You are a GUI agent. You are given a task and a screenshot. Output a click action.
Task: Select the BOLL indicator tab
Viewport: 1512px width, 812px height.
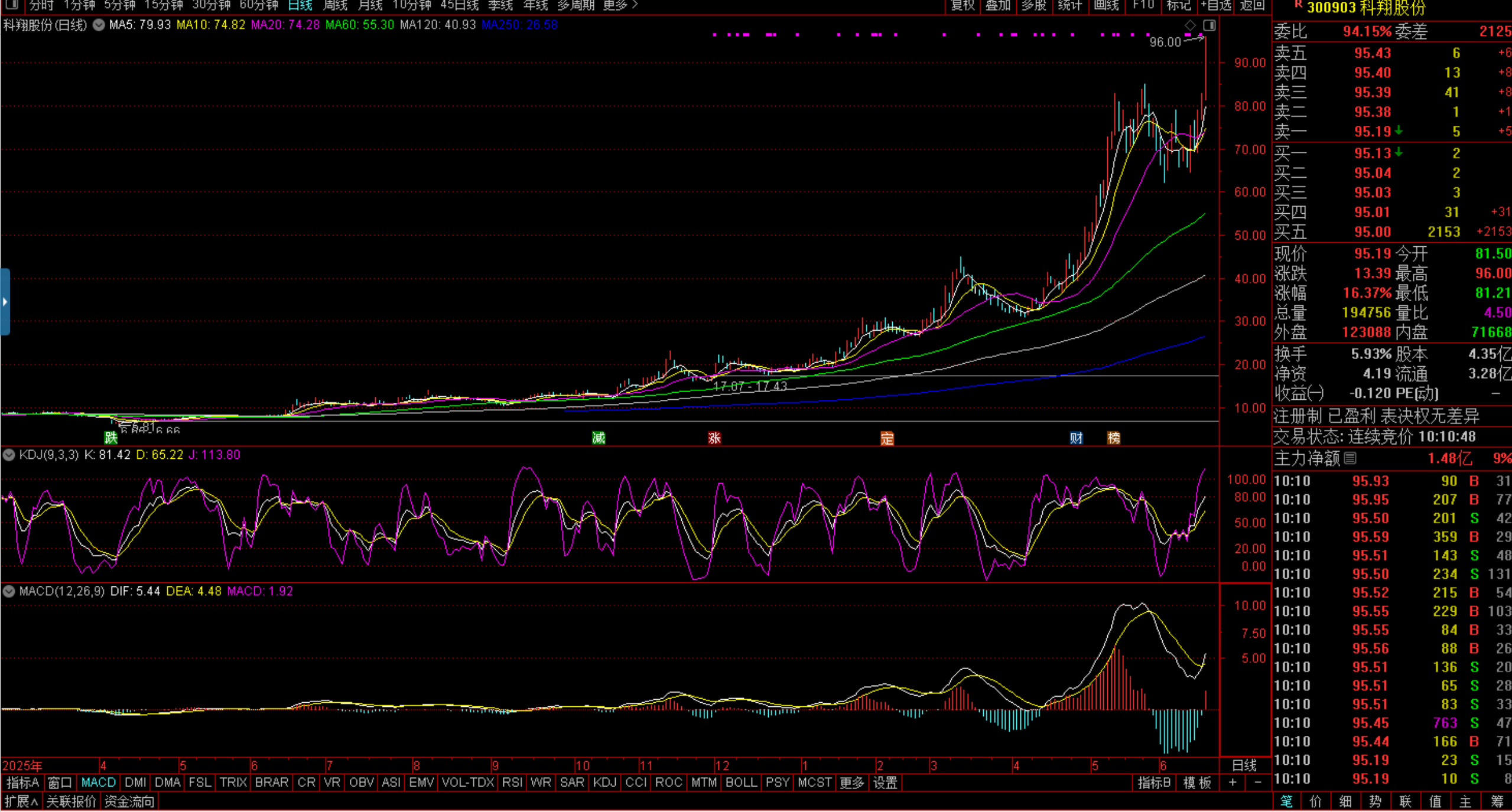[x=741, y=782]
